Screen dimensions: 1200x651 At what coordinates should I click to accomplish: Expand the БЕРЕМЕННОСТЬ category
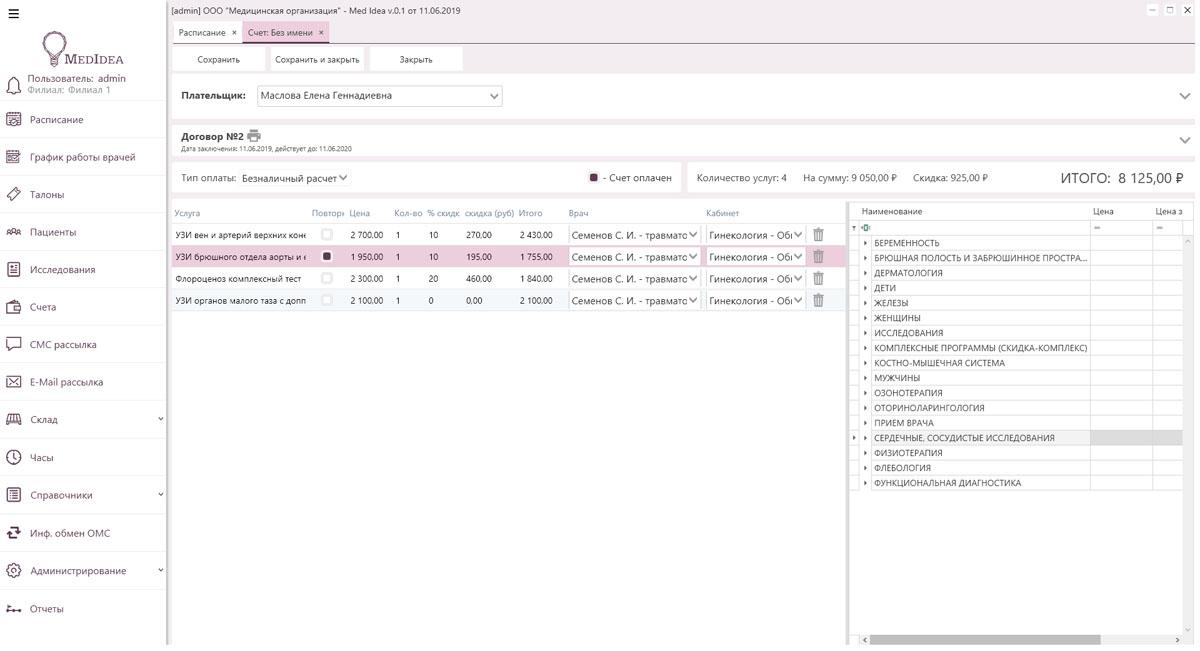(866, 243)
